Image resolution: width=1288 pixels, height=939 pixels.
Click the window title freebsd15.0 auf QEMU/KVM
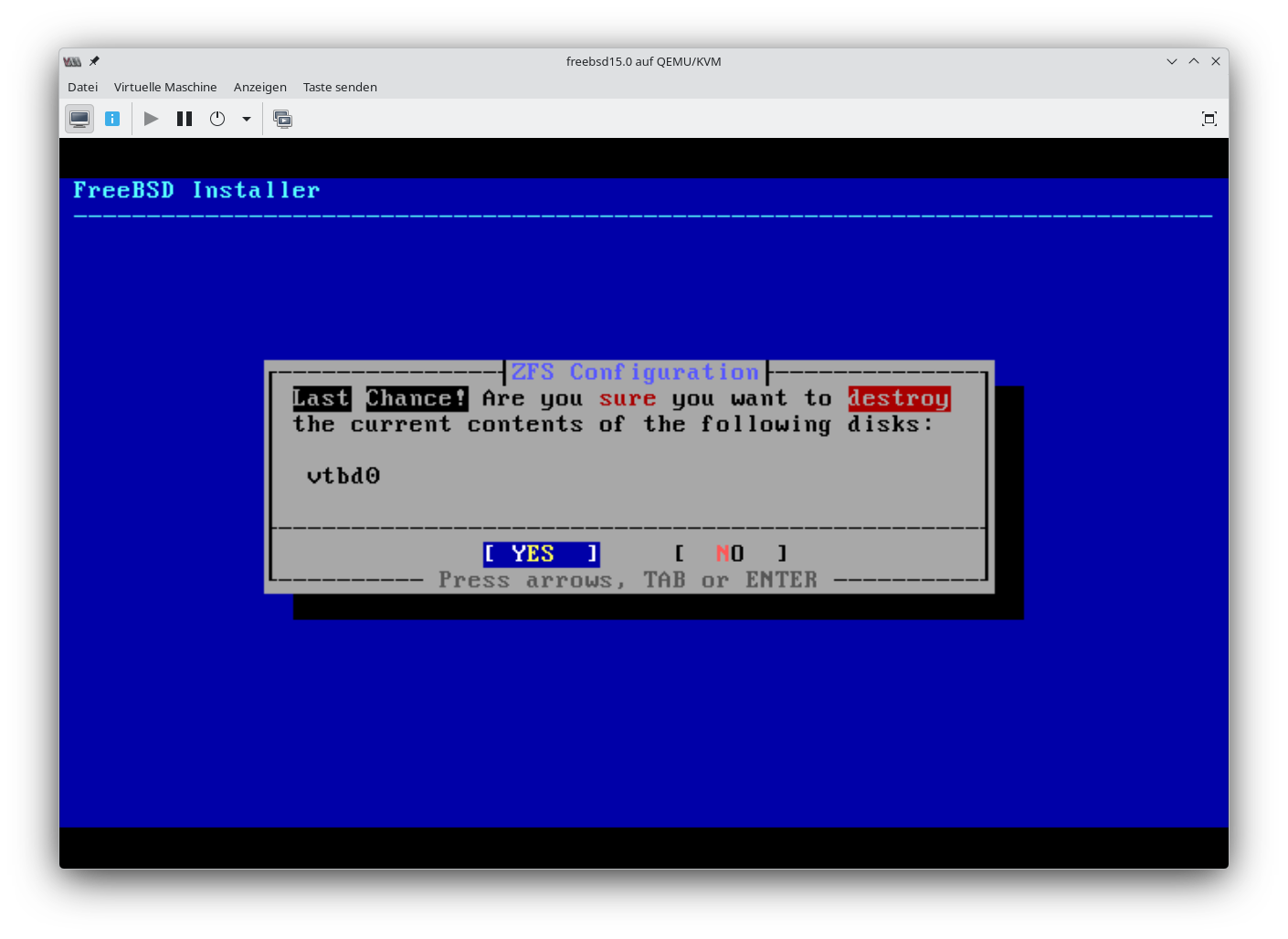coord(644,61)
